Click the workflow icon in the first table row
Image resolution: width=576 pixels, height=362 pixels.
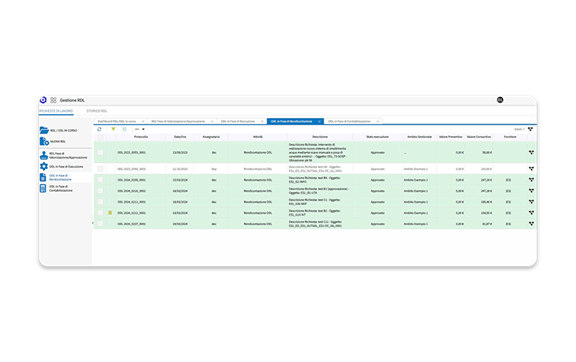click(531, 152)
